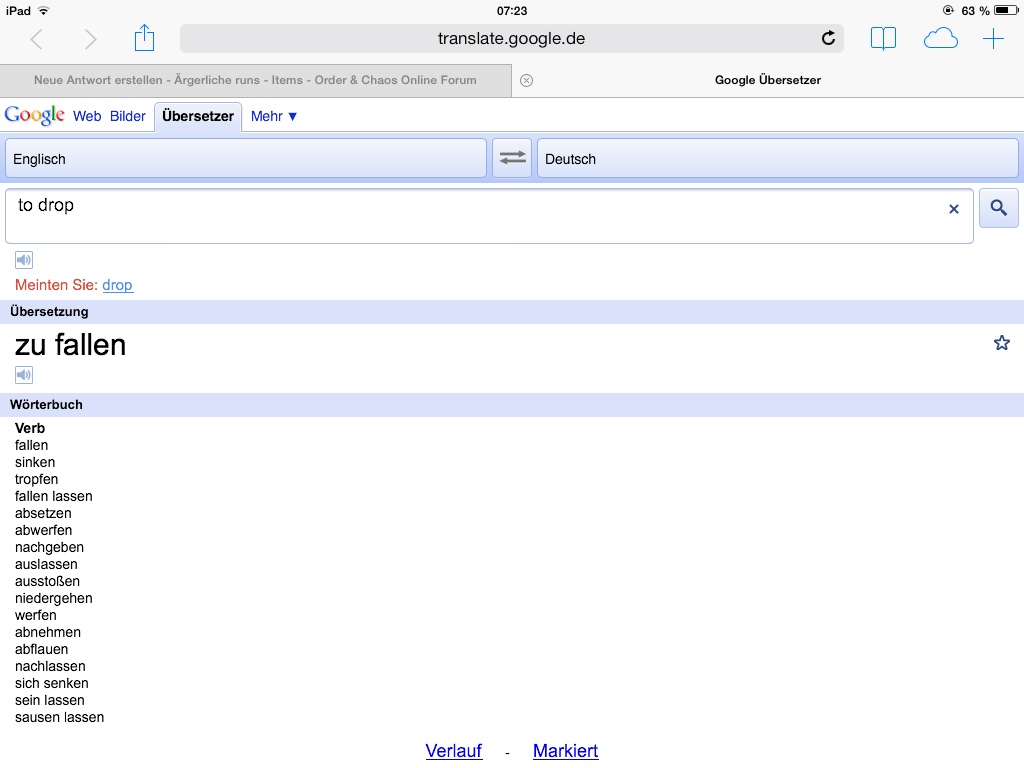1024x768 pixels.
Task: Click the suggested 'drop' link
Action: tap(118, 285)
